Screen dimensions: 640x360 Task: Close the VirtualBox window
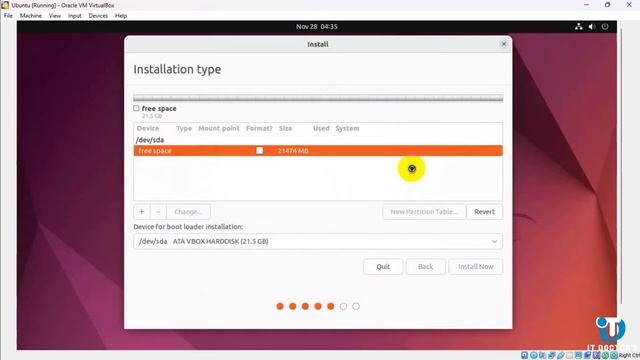pos(629,5)
